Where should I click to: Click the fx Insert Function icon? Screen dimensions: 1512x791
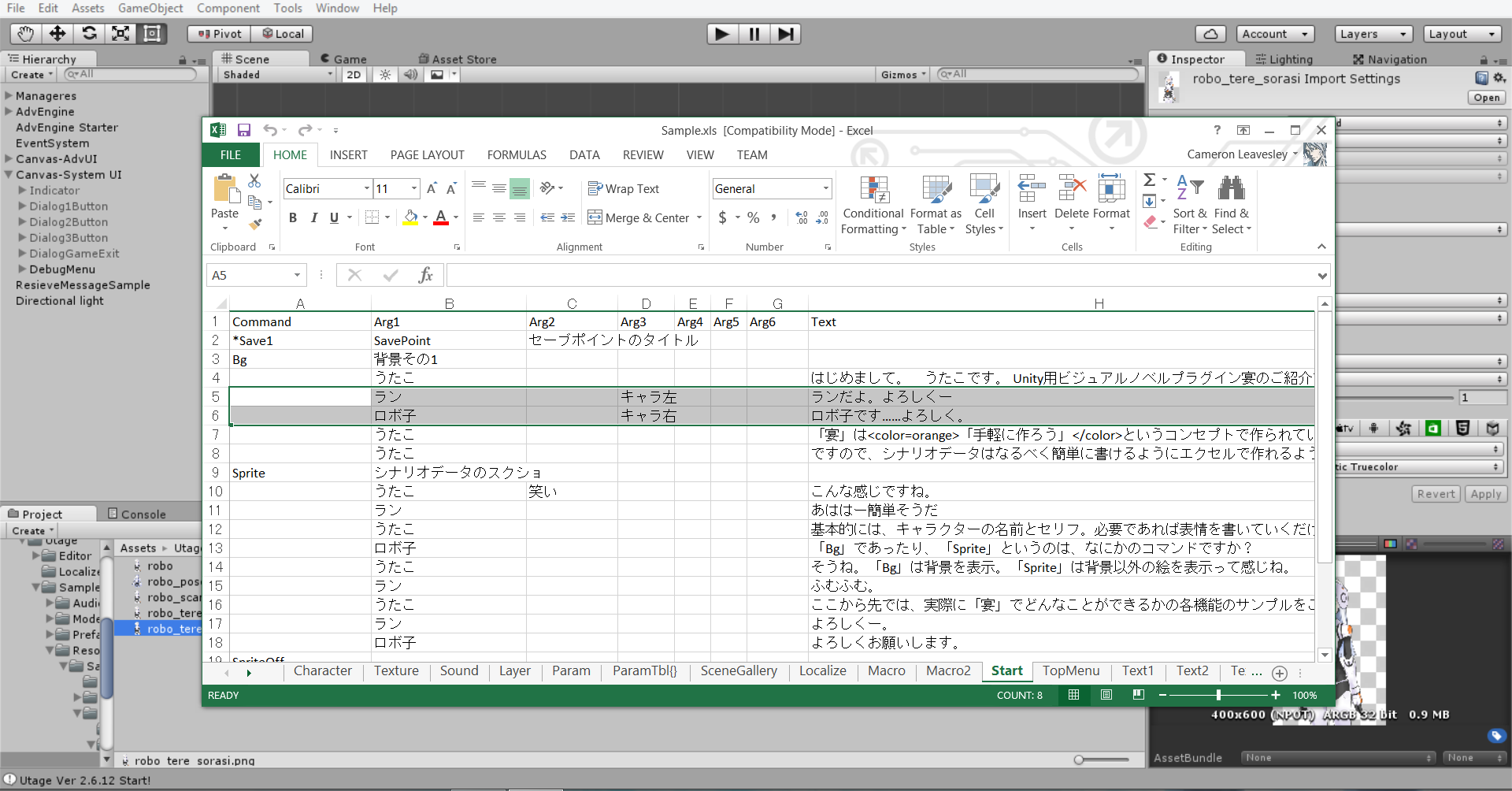pyautogui.click(x=426, y=275)
